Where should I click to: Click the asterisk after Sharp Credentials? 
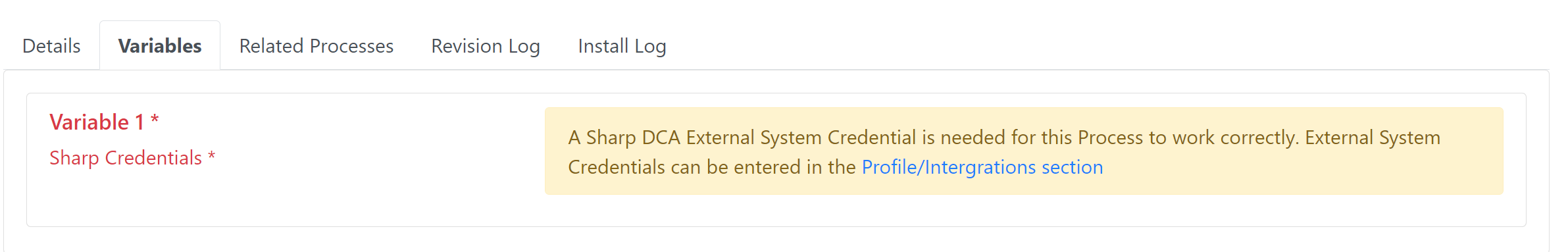pyautogui.click(x=212, y=156)
